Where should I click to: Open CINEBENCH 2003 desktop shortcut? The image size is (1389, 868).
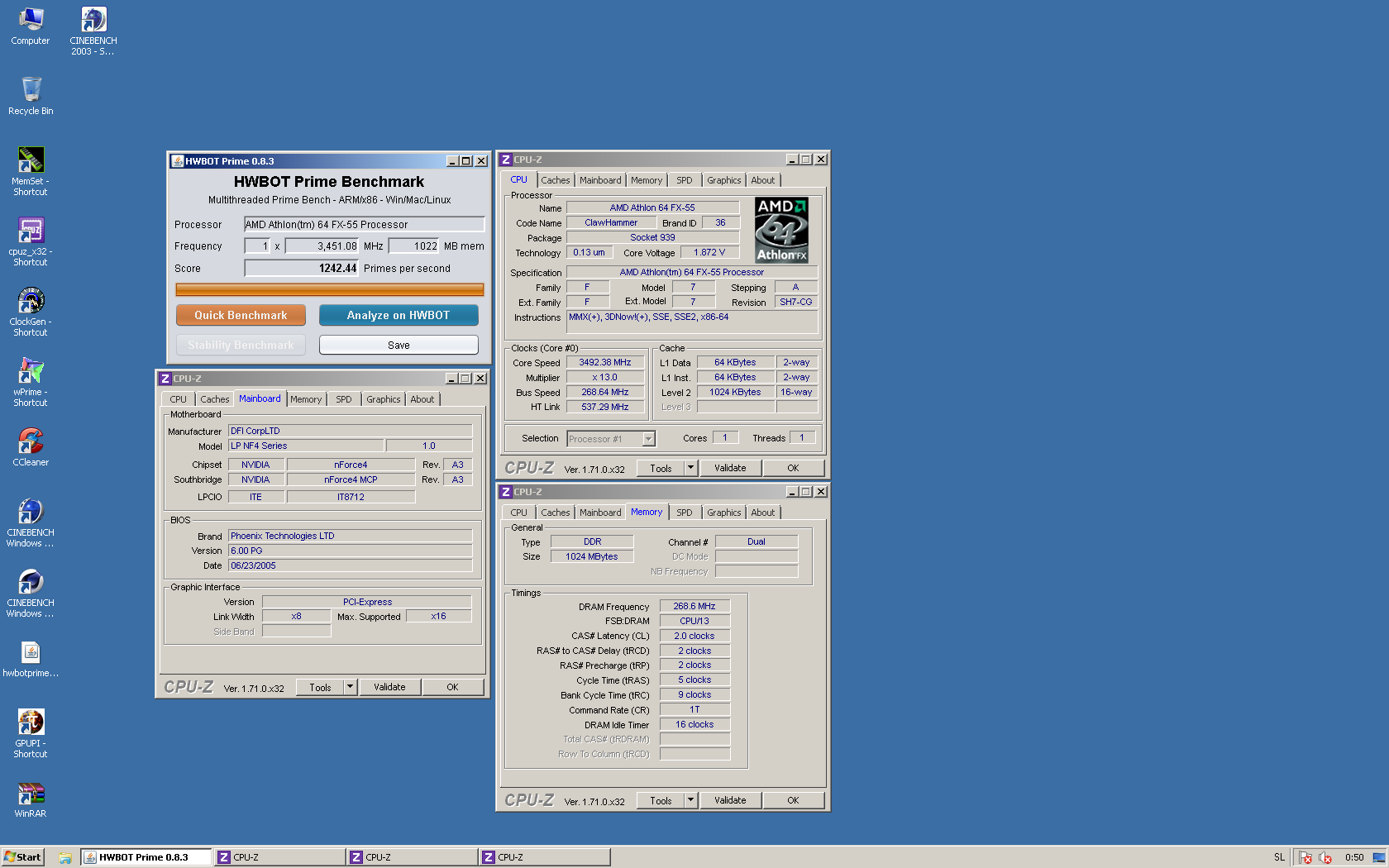pos(93,31)
